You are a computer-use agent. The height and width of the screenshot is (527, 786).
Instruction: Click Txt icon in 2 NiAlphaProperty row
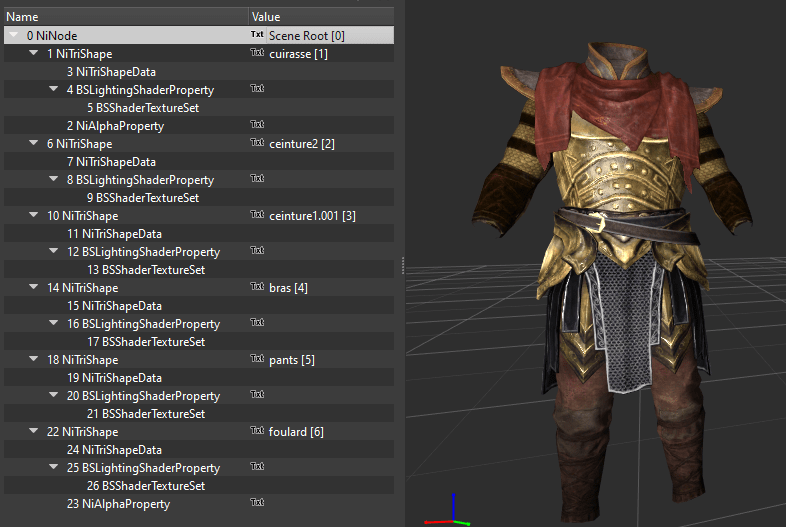click(x=257, y=125)
